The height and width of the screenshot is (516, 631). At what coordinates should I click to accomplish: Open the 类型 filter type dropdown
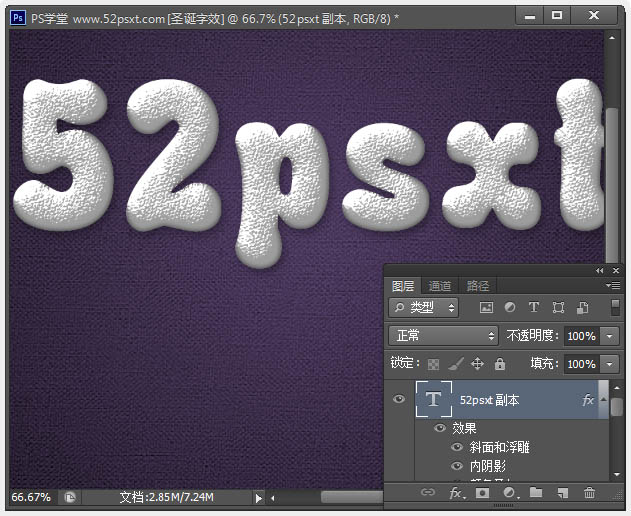(x=424, y=308)
